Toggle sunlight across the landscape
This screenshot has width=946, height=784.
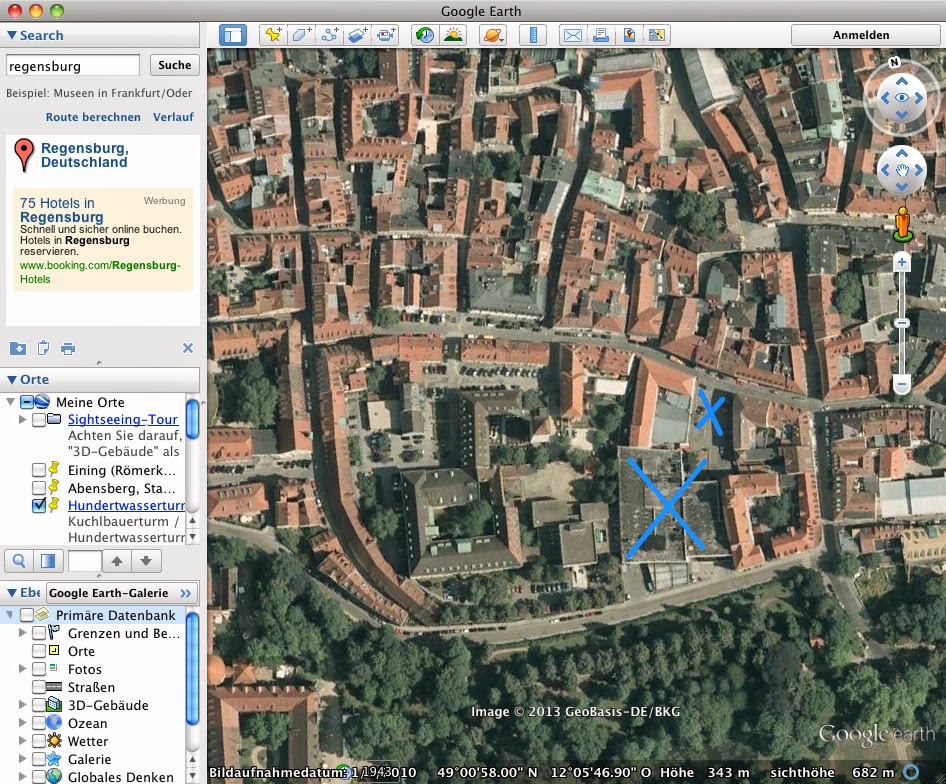coord(453,35)
